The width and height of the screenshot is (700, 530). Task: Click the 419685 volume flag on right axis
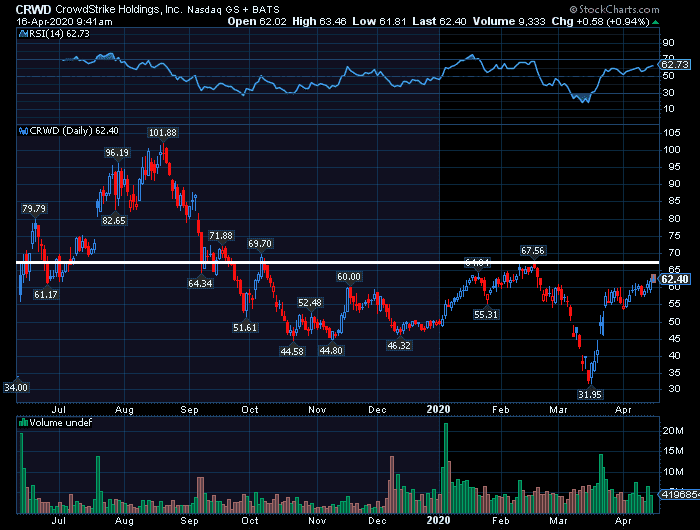point(679,494)
